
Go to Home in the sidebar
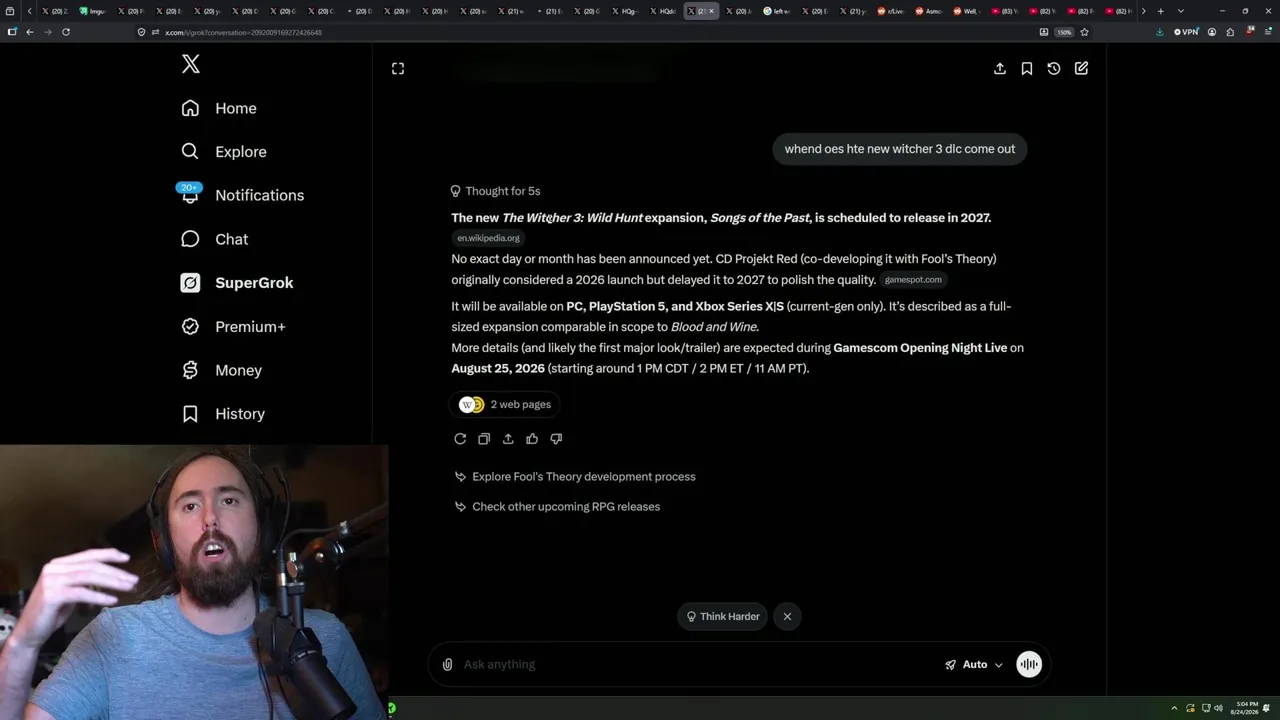(219, 108)
